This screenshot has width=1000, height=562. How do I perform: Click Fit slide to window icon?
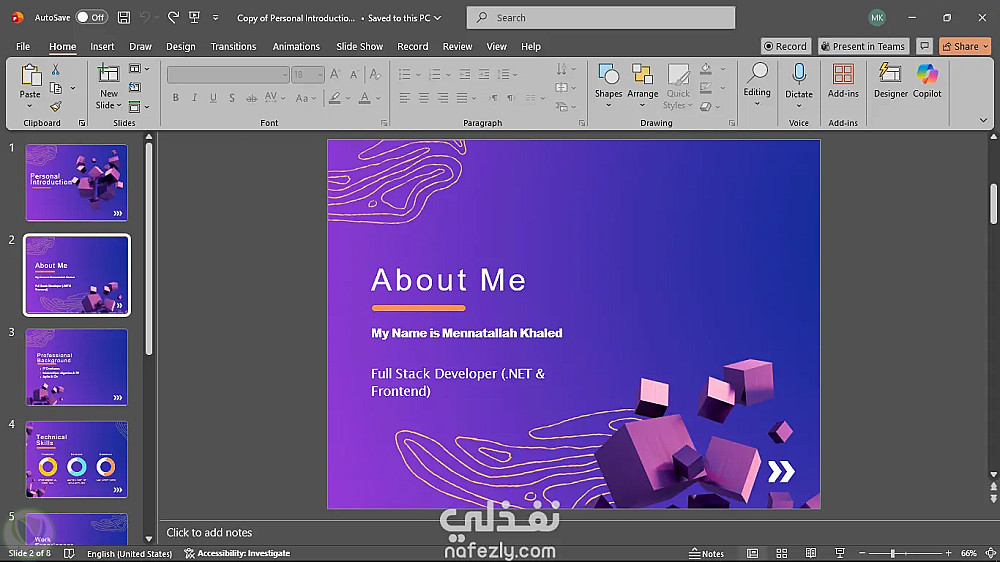990,553
